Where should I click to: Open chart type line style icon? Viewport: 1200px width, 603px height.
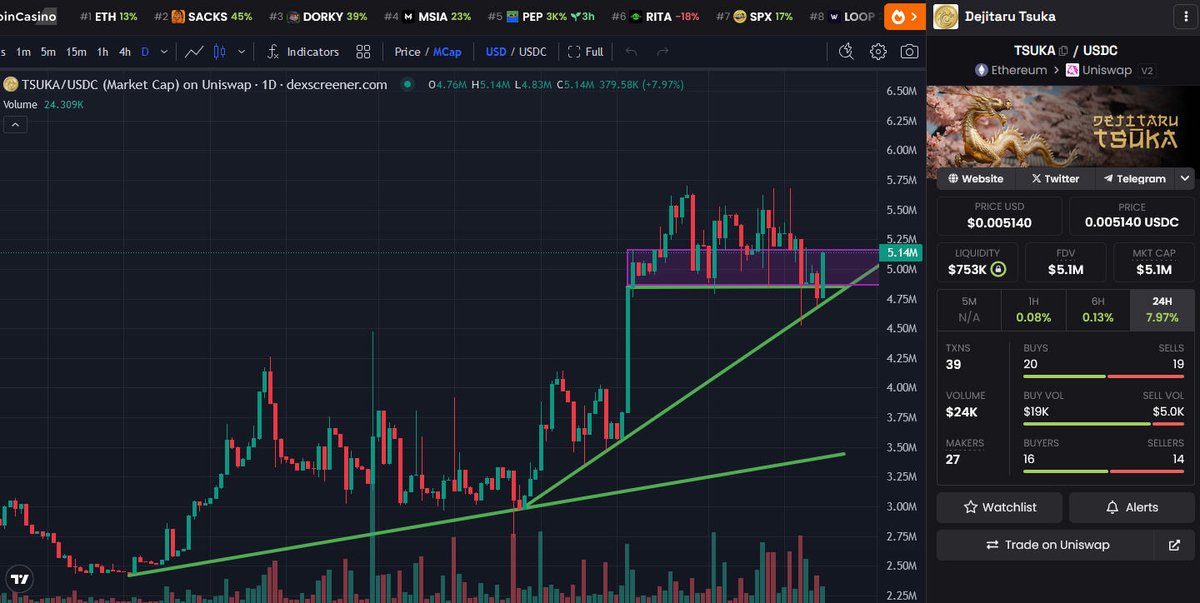point(194,51)
